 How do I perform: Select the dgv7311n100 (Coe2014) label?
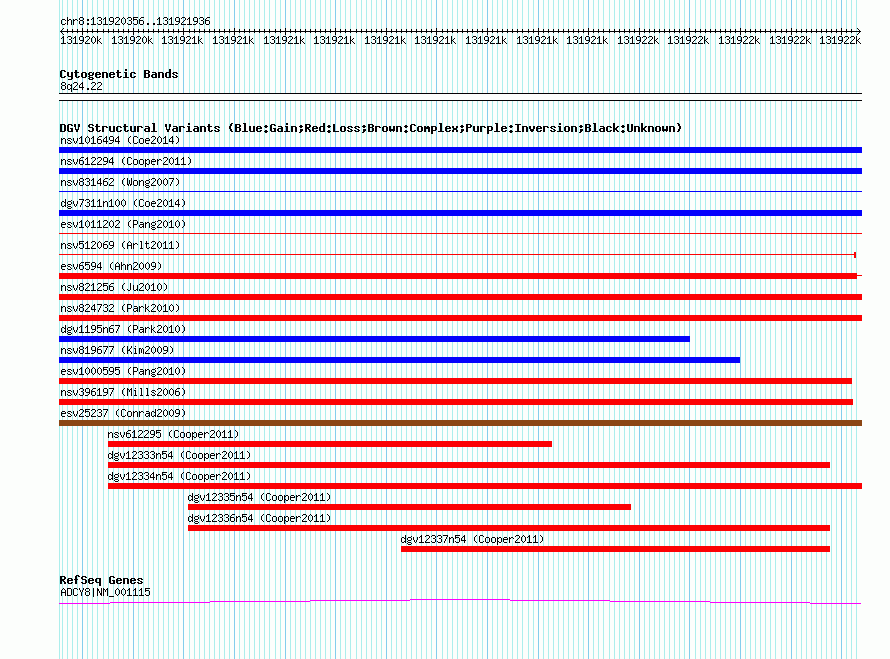click(123, 203)
